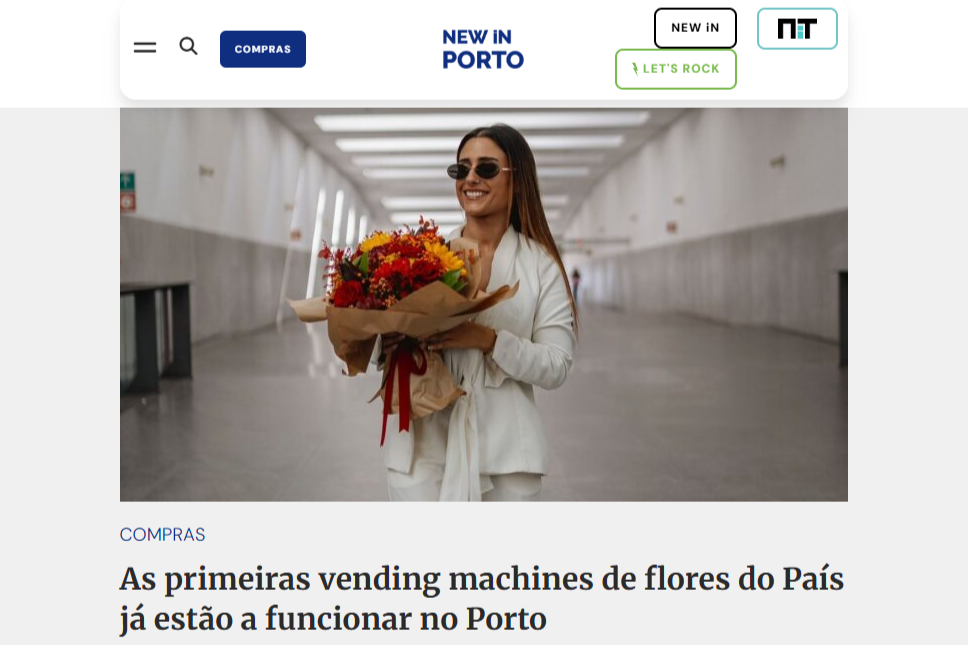
Task: Open the COMPRAS category link above headline
Action: [162, 535]
